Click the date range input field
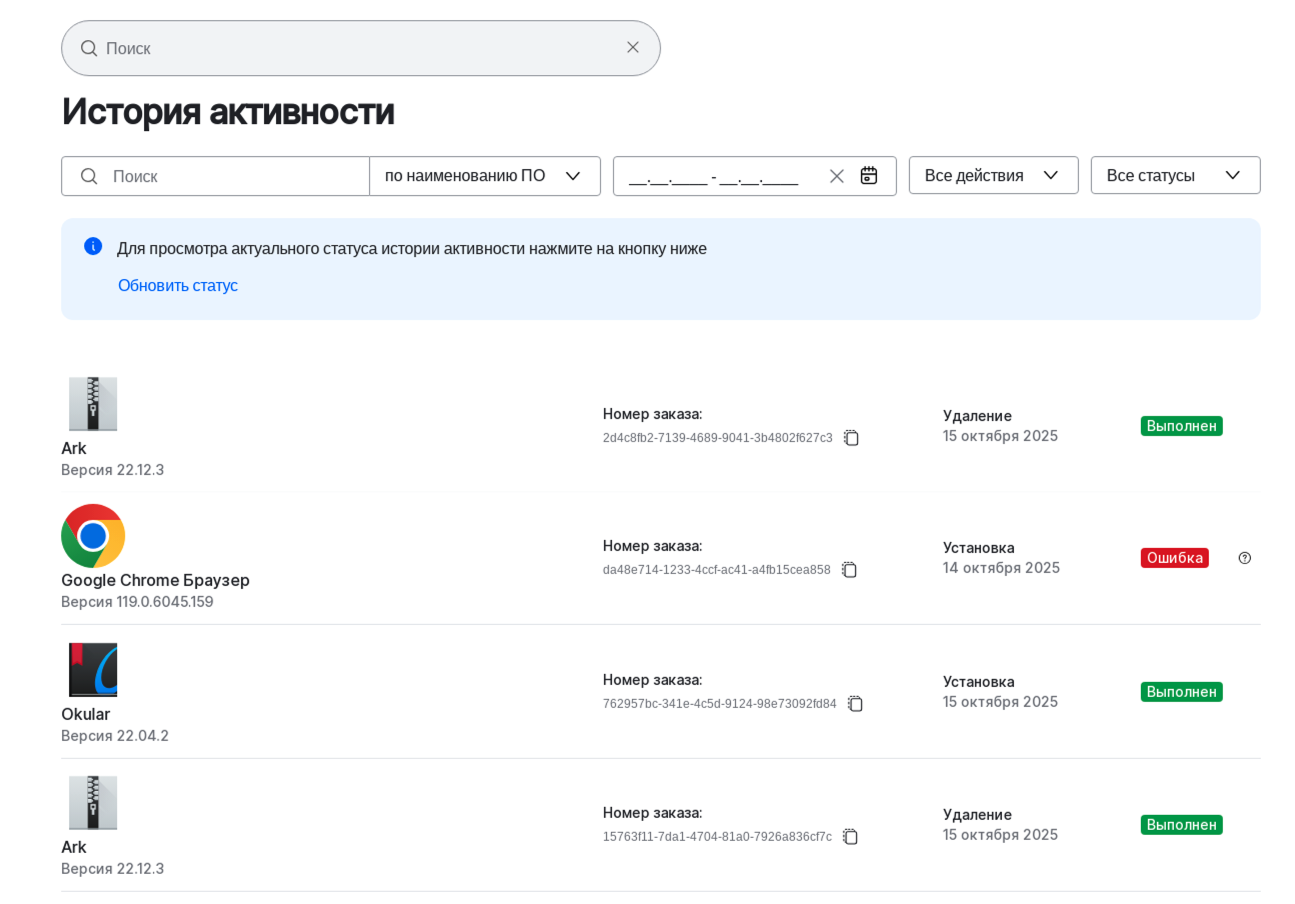 (715, 177)
